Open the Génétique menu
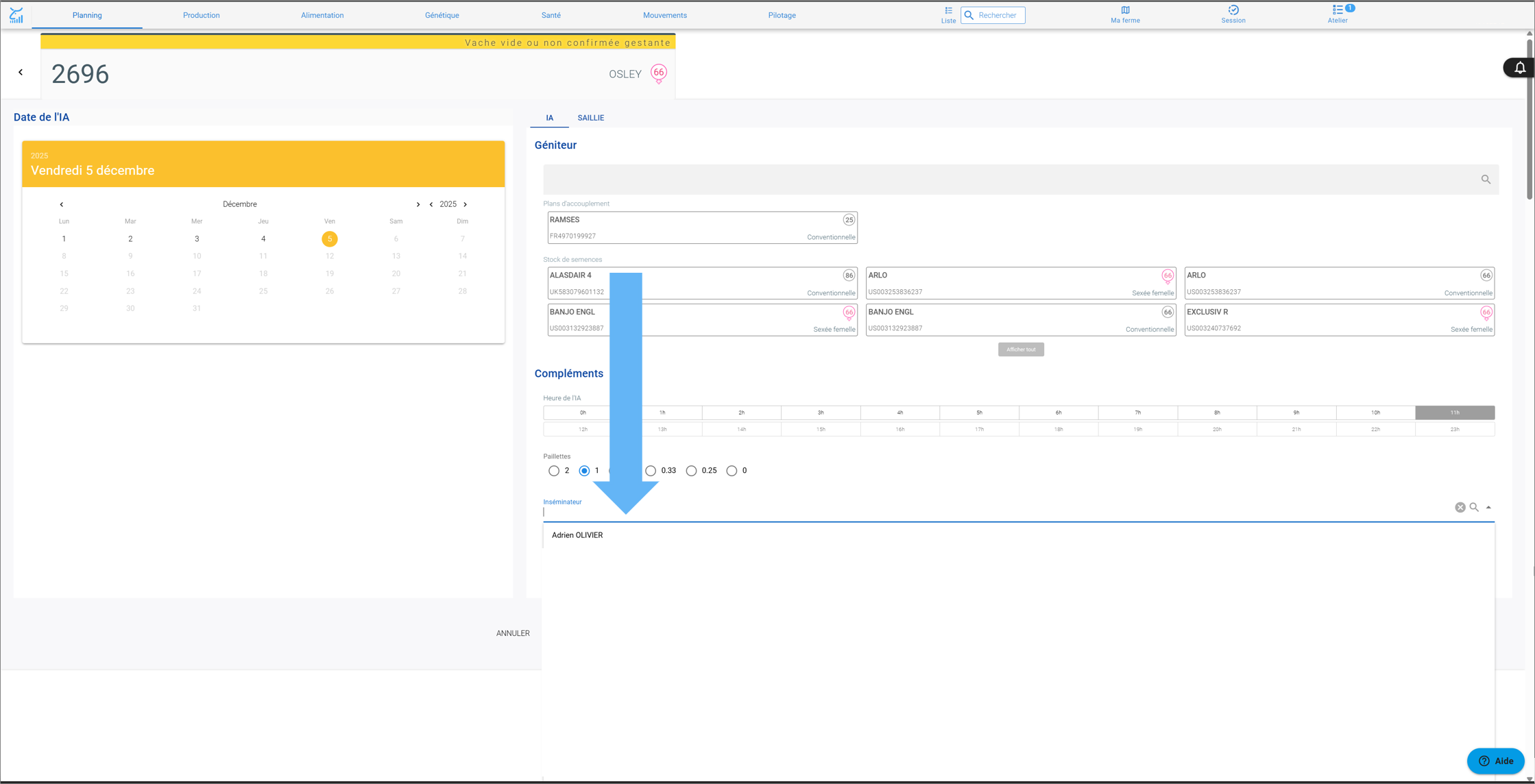1535x784 pixels. pyautogui.click(x=442, y=15)
